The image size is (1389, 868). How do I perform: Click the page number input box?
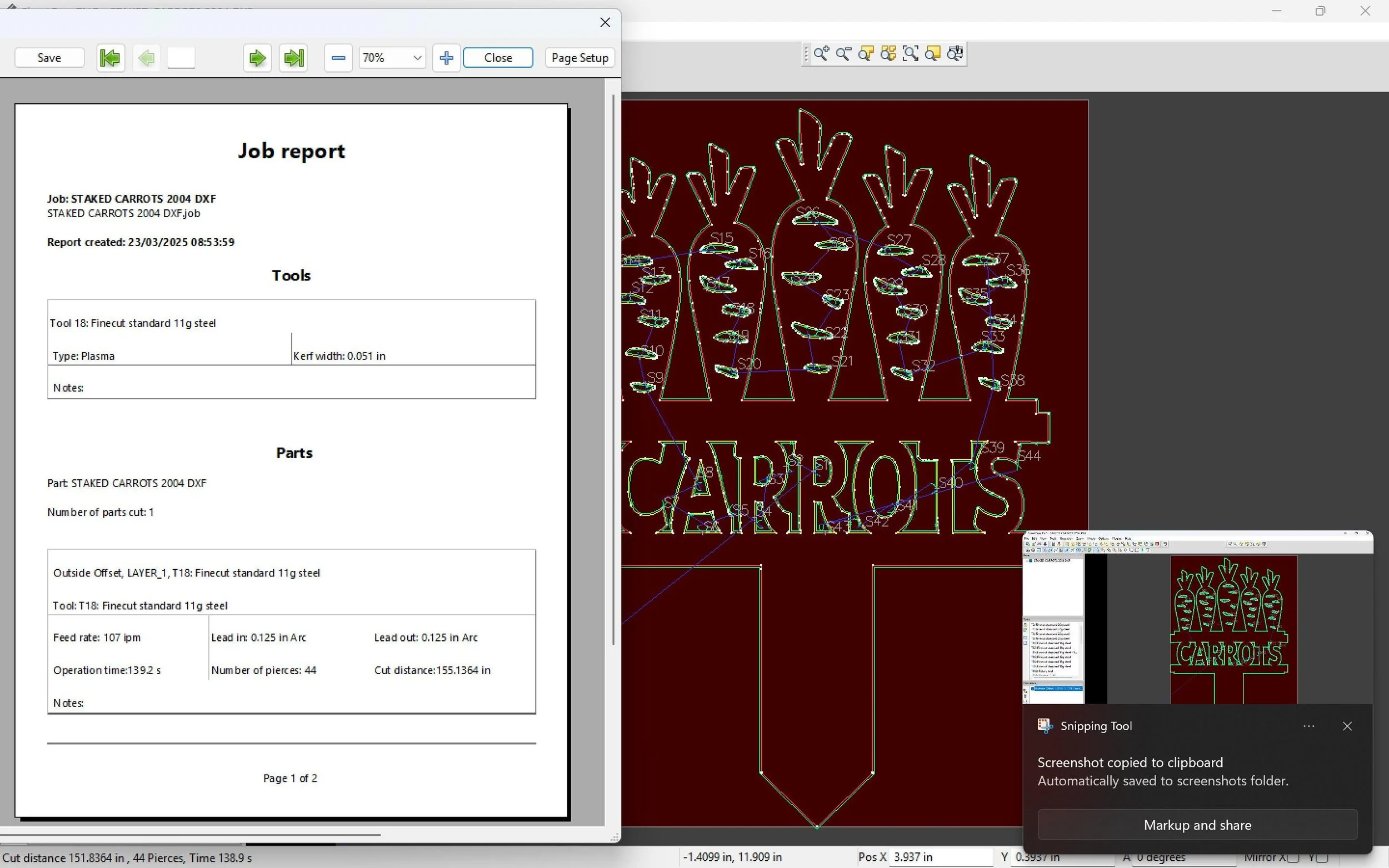click(x=182, y=57)
